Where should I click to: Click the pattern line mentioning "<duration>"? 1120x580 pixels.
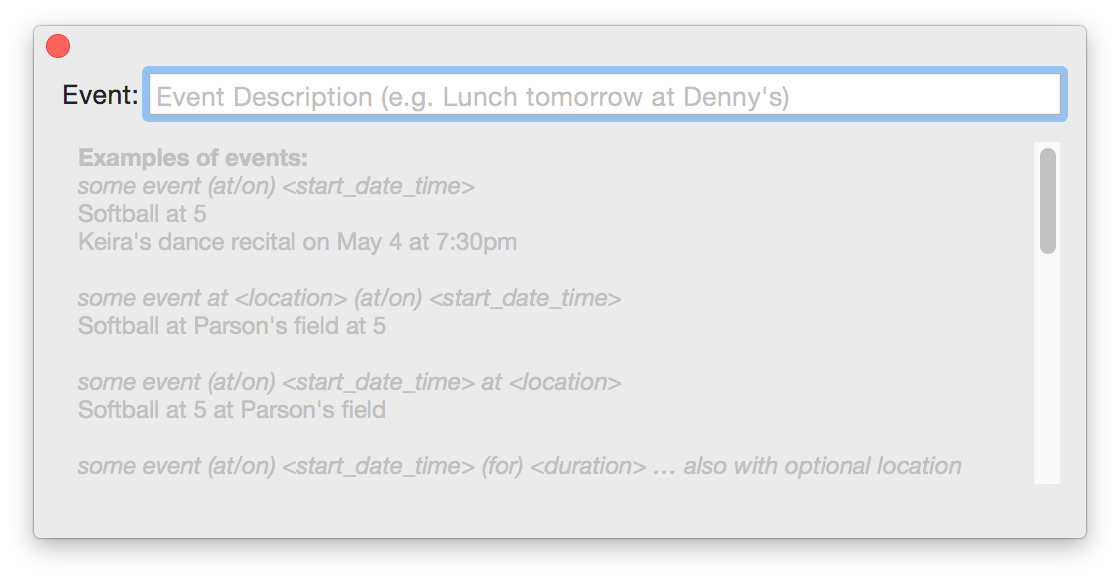[x=519, y=466]
